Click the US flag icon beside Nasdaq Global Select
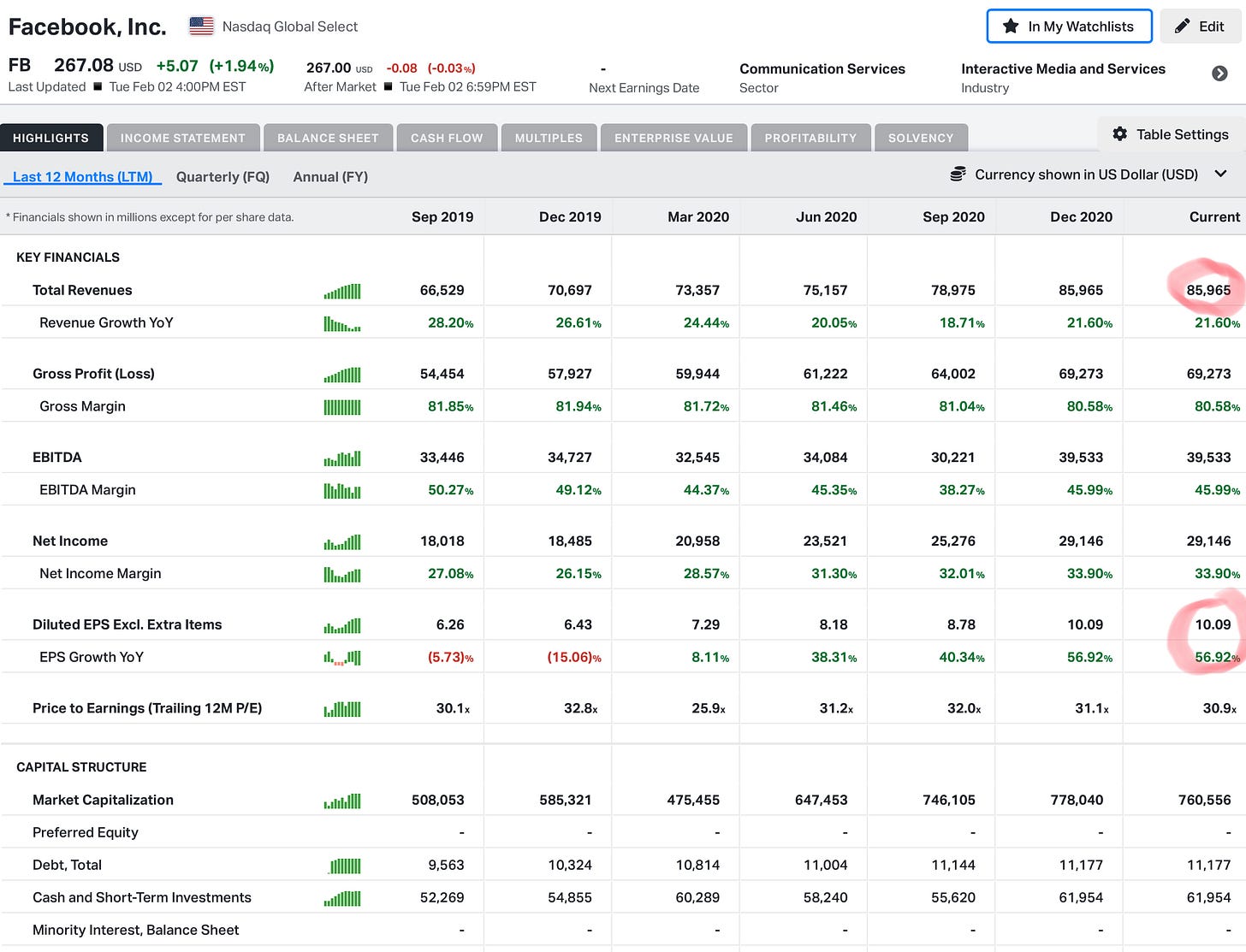Screen dimensions: 1246x952 pos(201,27)
